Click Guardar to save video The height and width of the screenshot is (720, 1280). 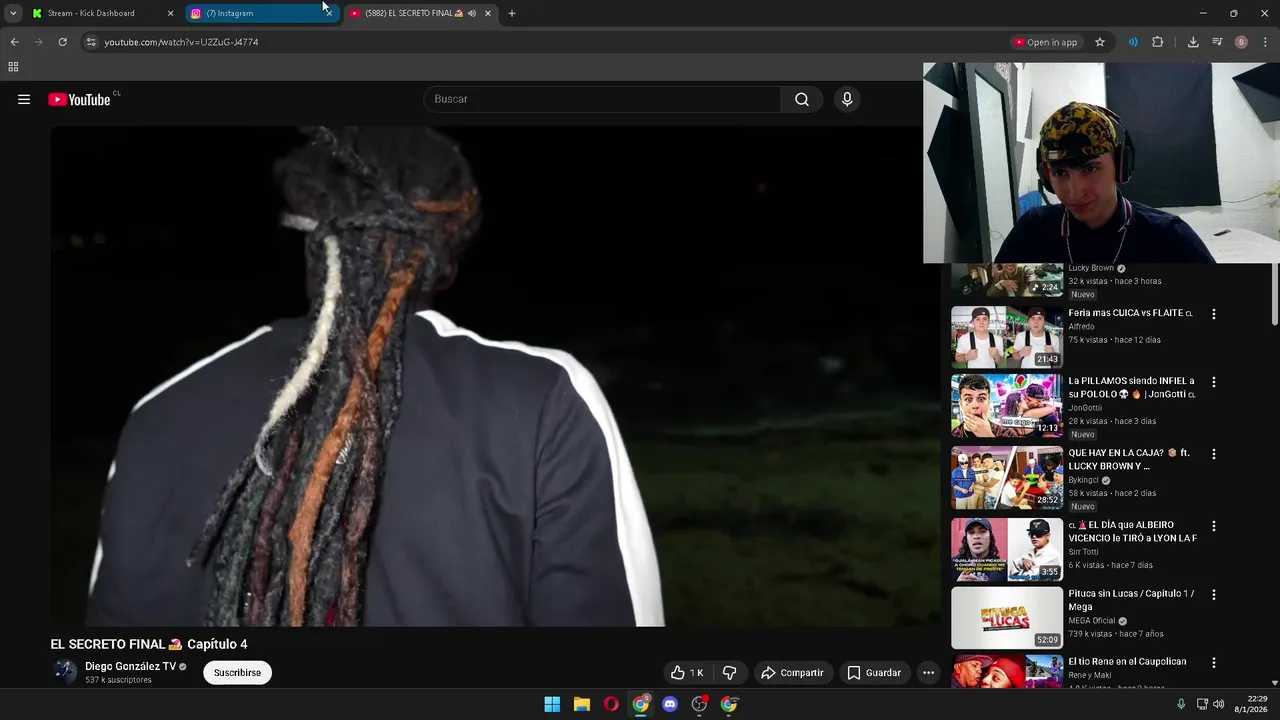point(874,673)
